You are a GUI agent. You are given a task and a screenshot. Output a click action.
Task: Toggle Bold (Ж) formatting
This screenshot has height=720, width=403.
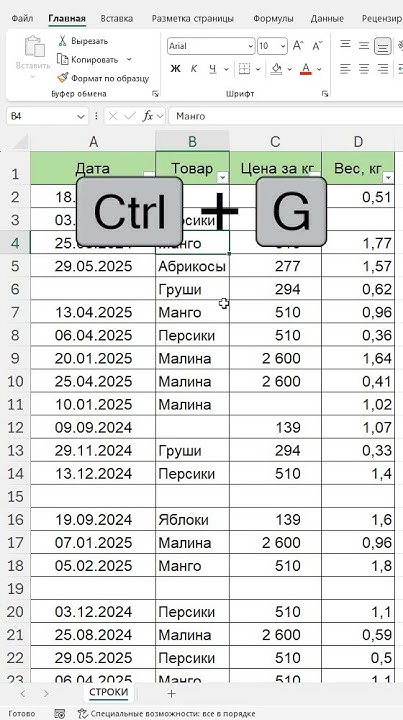pyautogui.click(x=175, y=69)
